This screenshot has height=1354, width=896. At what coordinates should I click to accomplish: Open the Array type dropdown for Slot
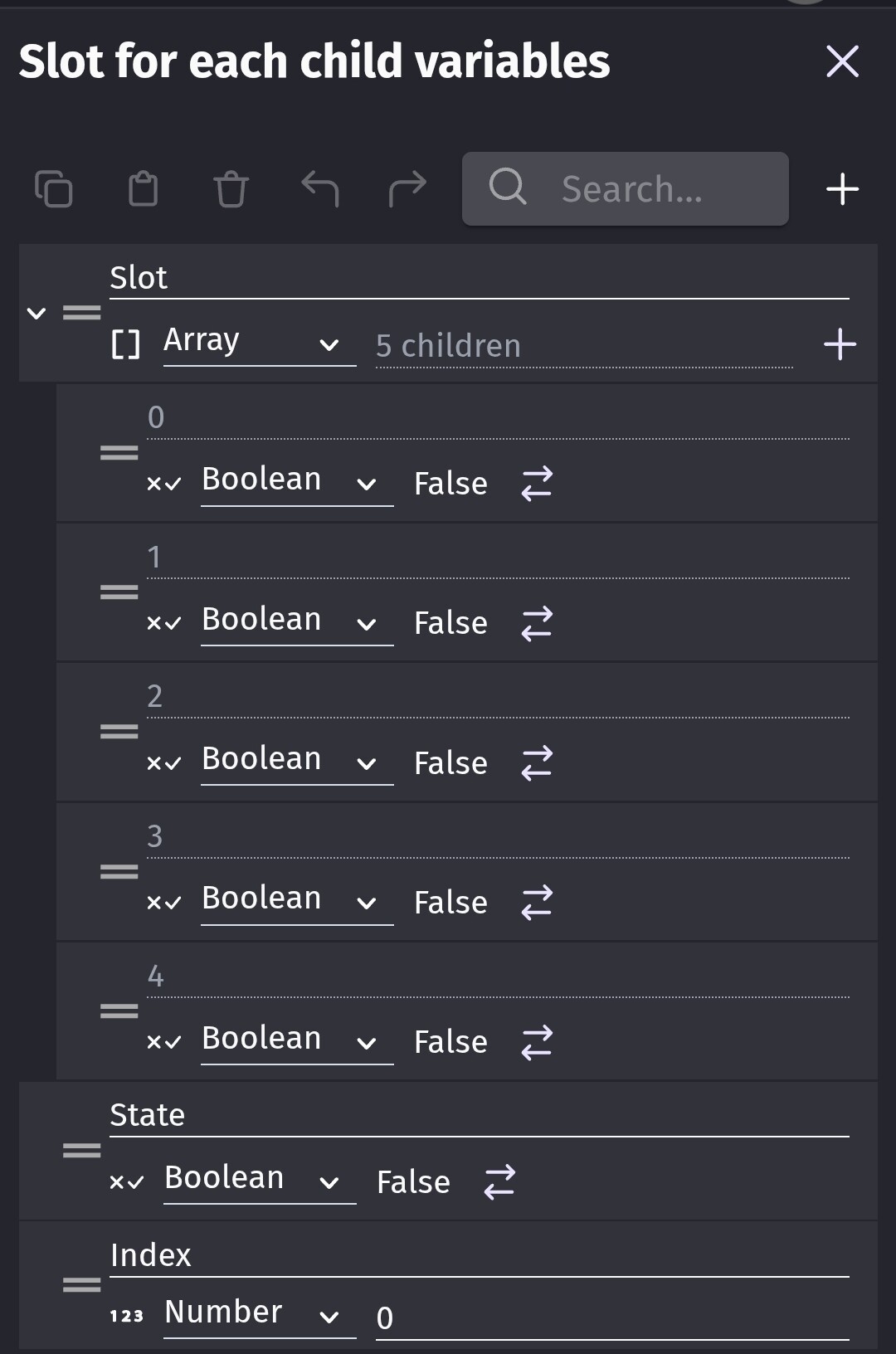pos(259,342)
